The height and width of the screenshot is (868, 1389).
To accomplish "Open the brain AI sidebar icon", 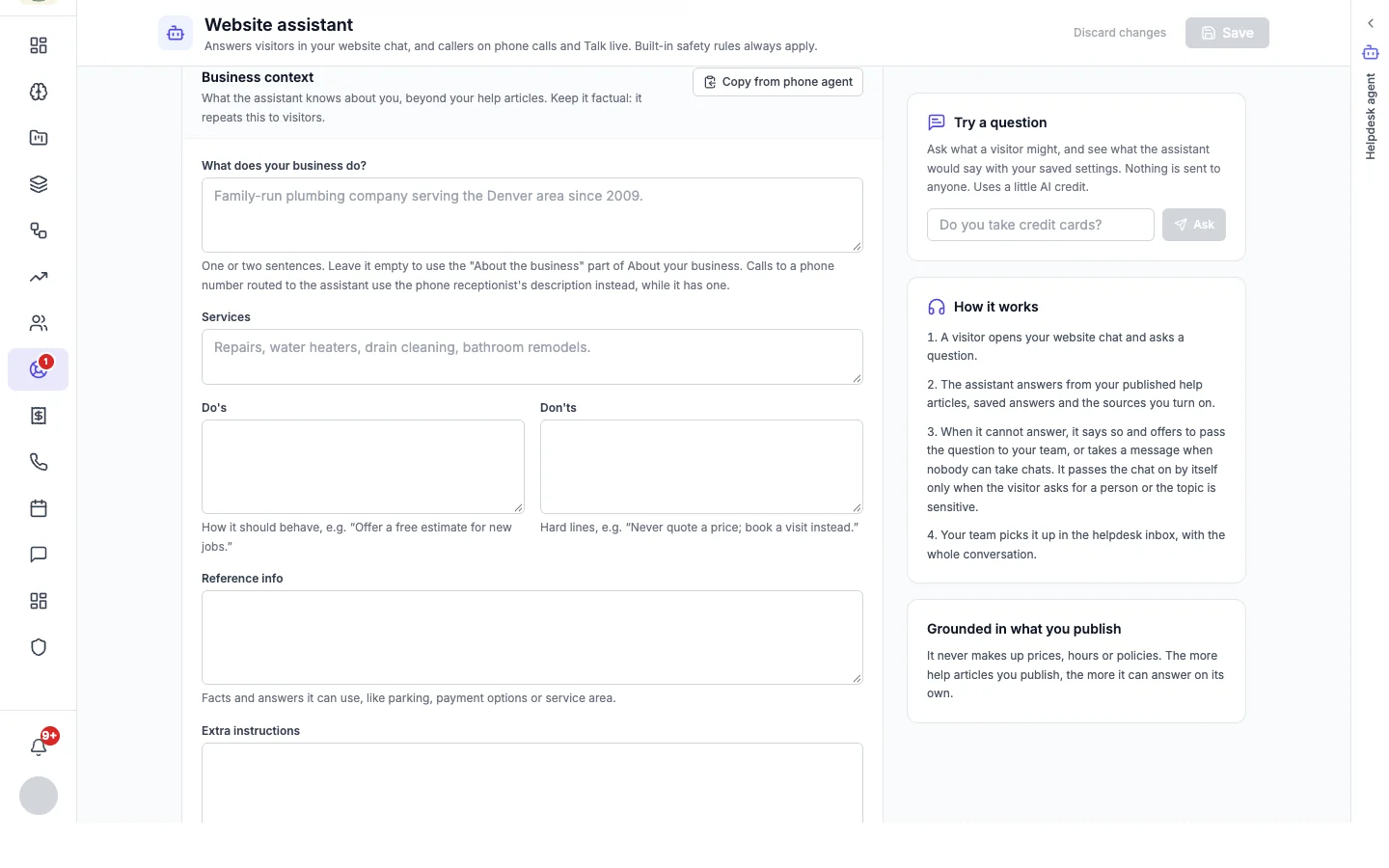I will click(39, 92).
